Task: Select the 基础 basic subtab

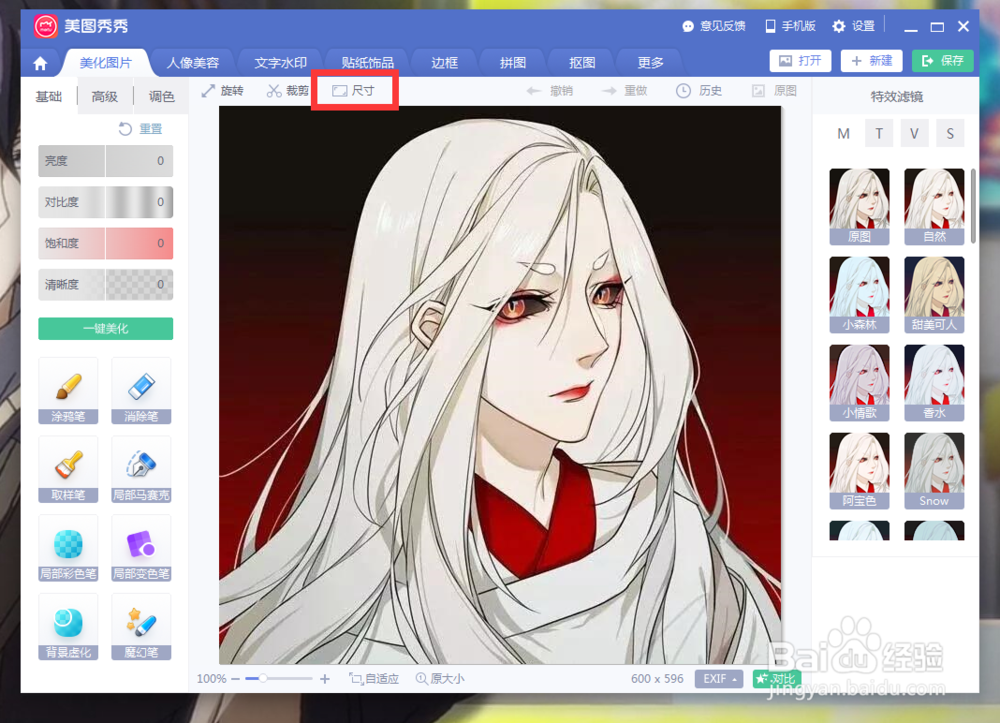Action: tap(49, 96)
